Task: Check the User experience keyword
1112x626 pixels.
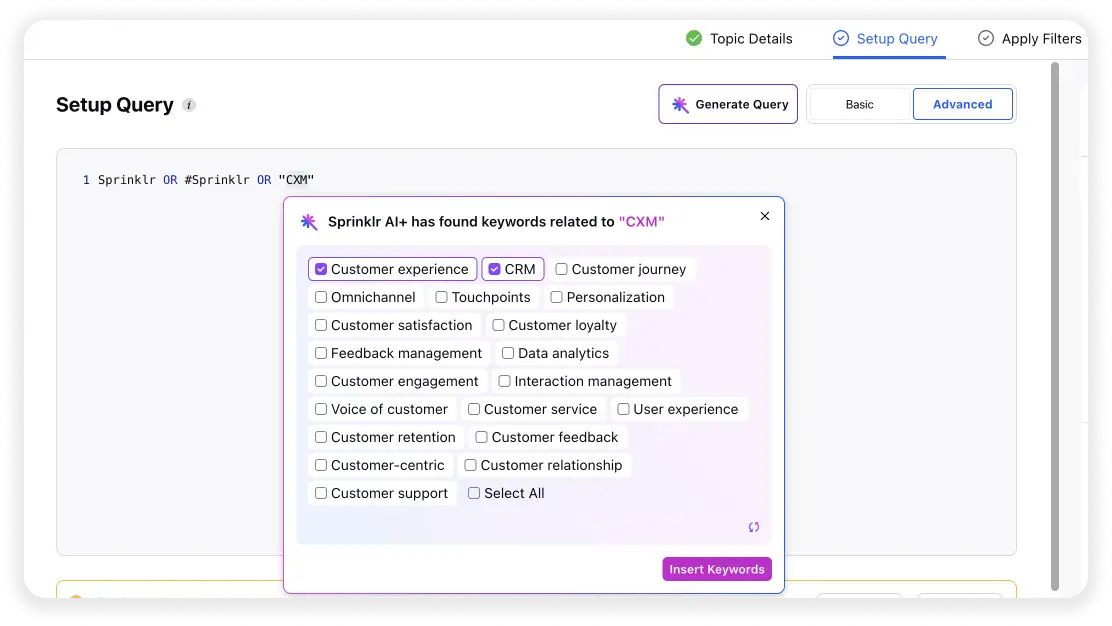Action: click(x=623, y=409)
